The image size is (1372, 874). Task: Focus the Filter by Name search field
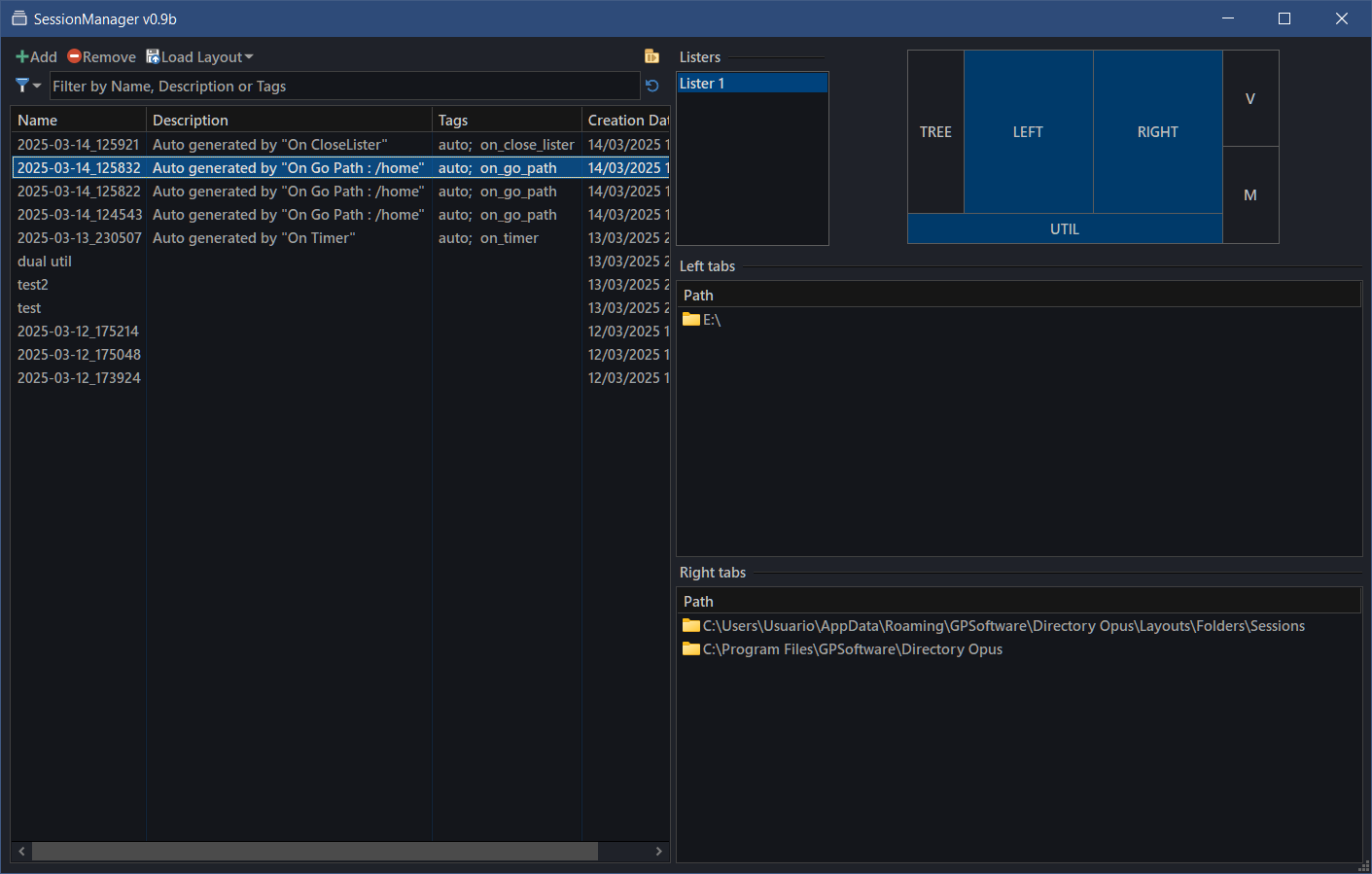pyautogui.click(x=345, y=86)
